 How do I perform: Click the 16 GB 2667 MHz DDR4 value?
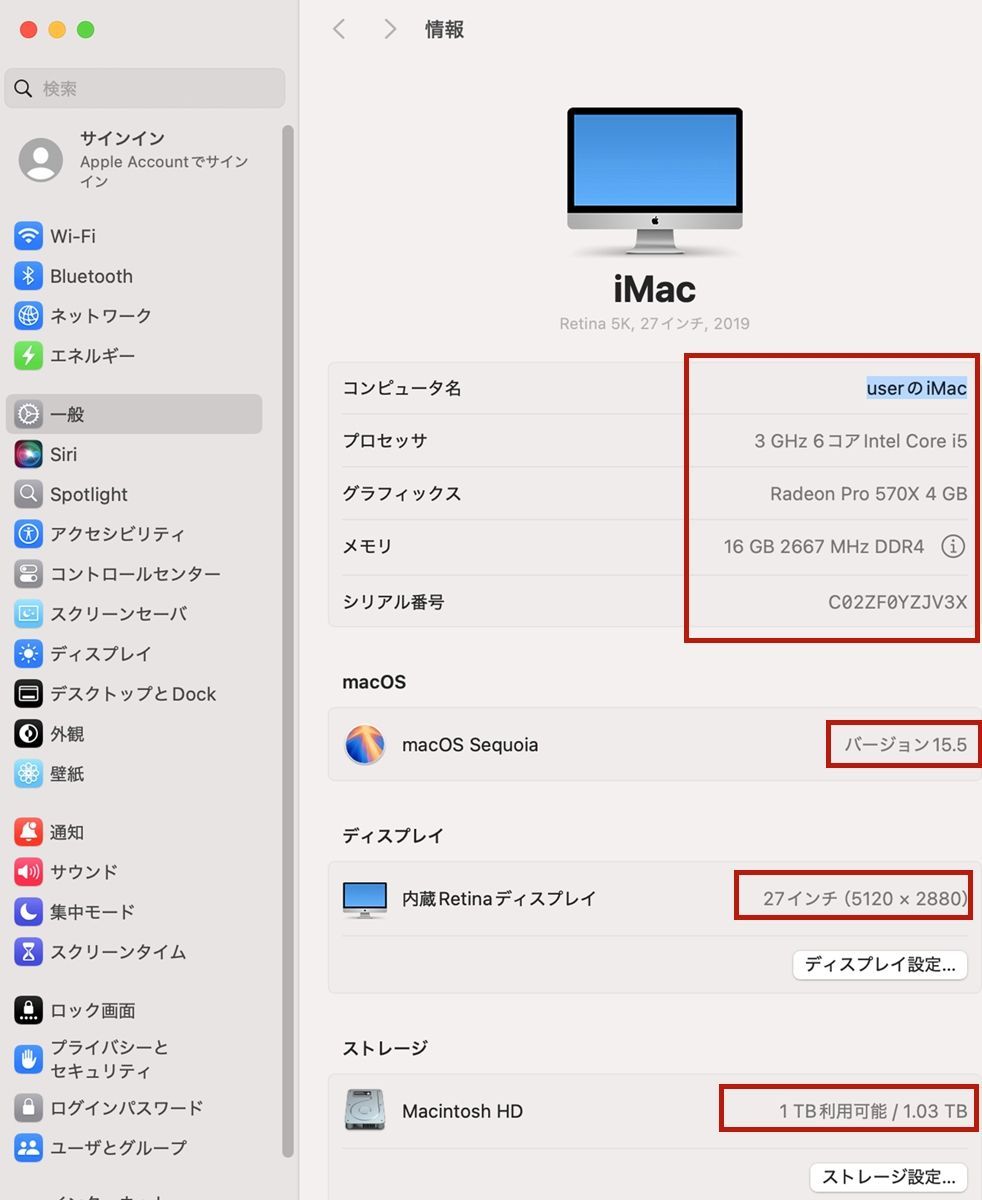tap(824, 547)
